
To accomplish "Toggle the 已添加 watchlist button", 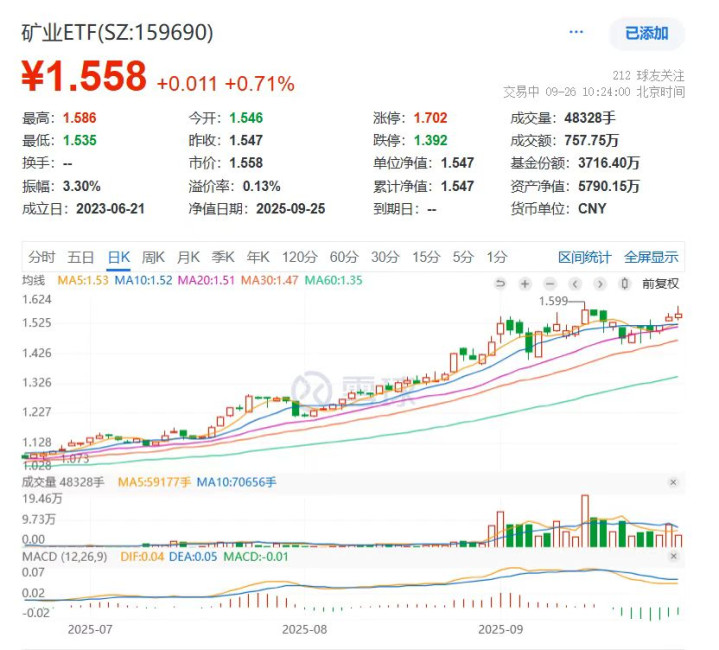I will (x=647, y=33).
